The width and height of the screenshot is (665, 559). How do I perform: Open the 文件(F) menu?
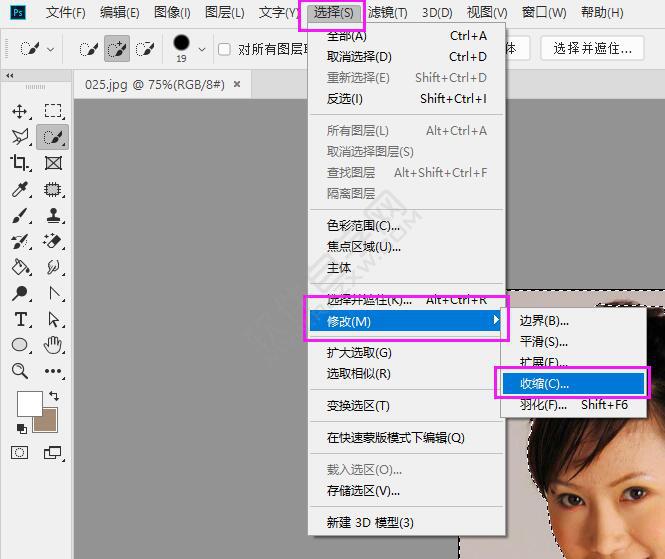[x=65, y=13]
